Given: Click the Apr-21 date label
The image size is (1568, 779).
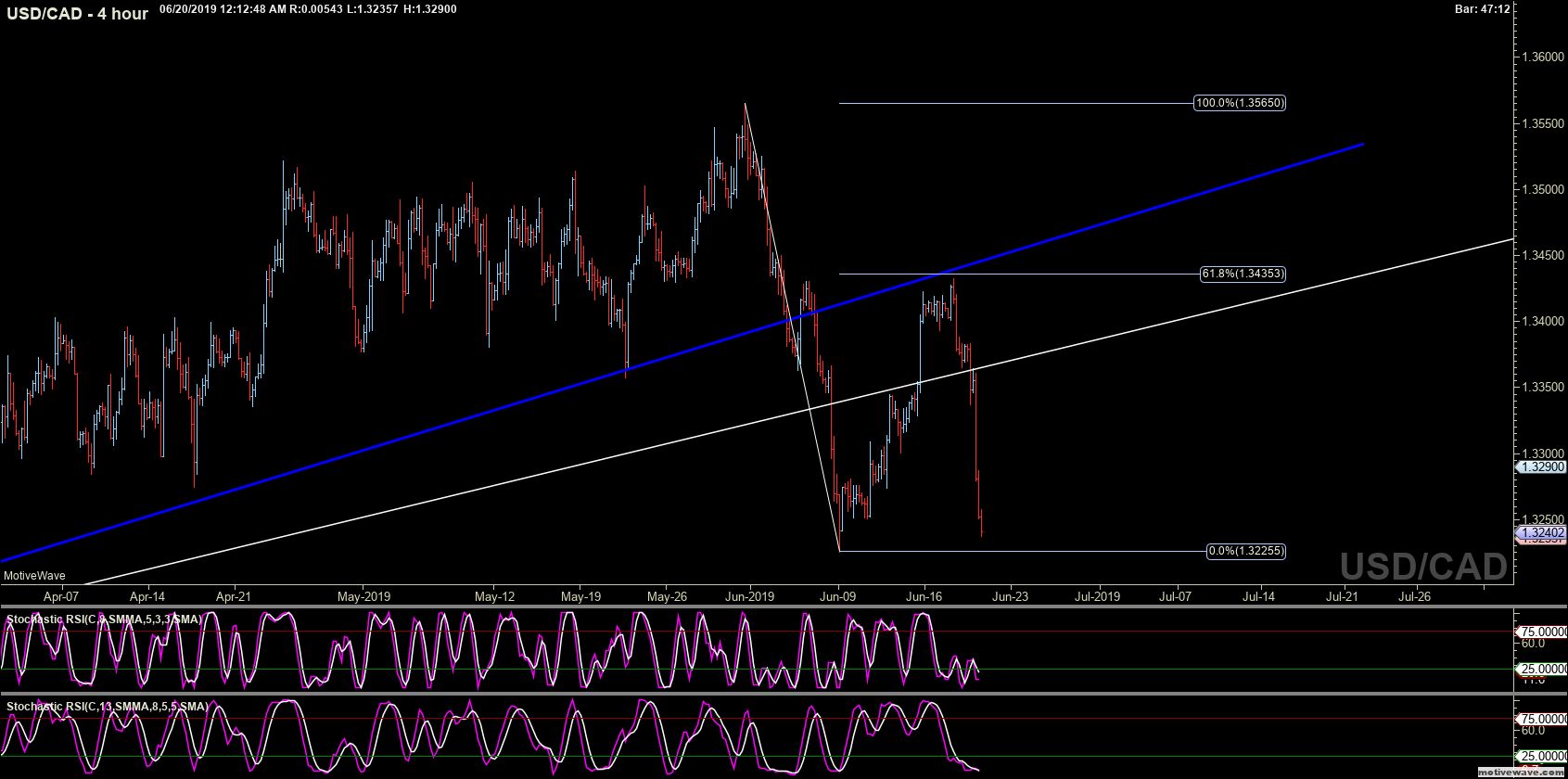Looking at the screenshot, I should (x=234, y=596).
